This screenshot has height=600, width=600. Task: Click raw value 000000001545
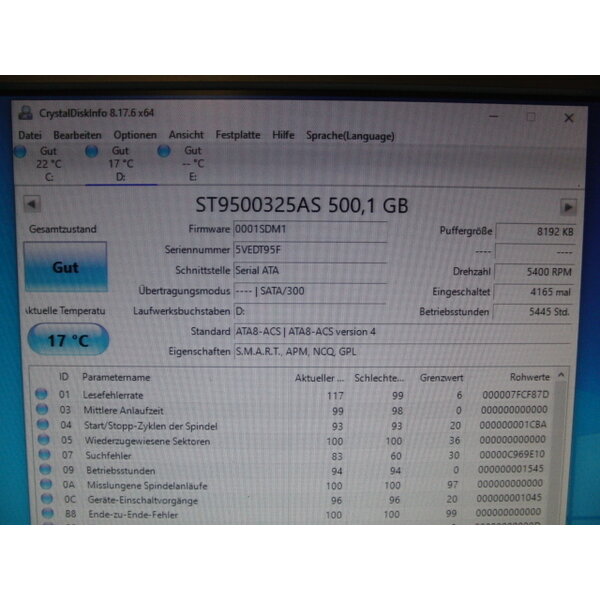[x=510, y=469]
